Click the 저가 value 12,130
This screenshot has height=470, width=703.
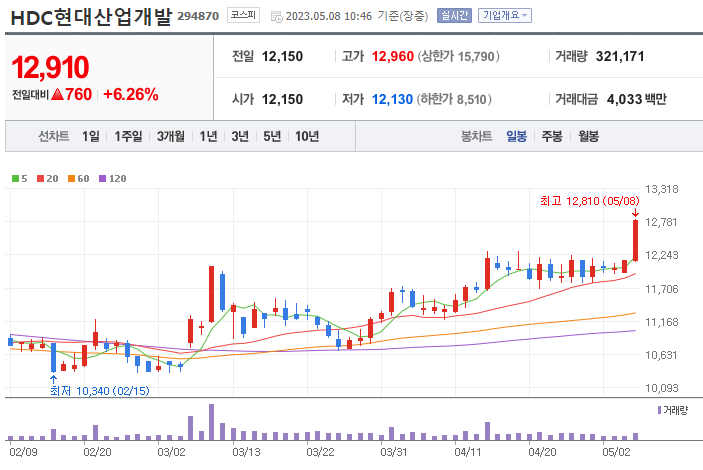(x=392, y=99)
